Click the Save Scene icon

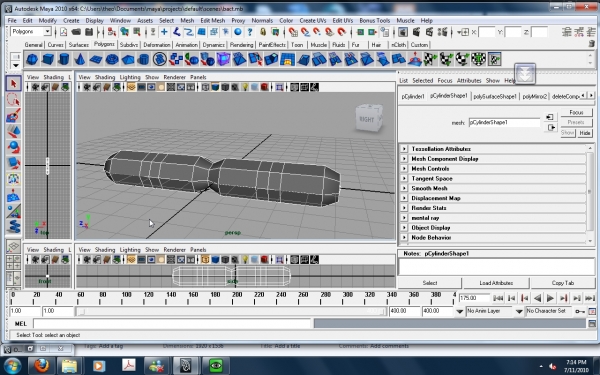point(89,32)
